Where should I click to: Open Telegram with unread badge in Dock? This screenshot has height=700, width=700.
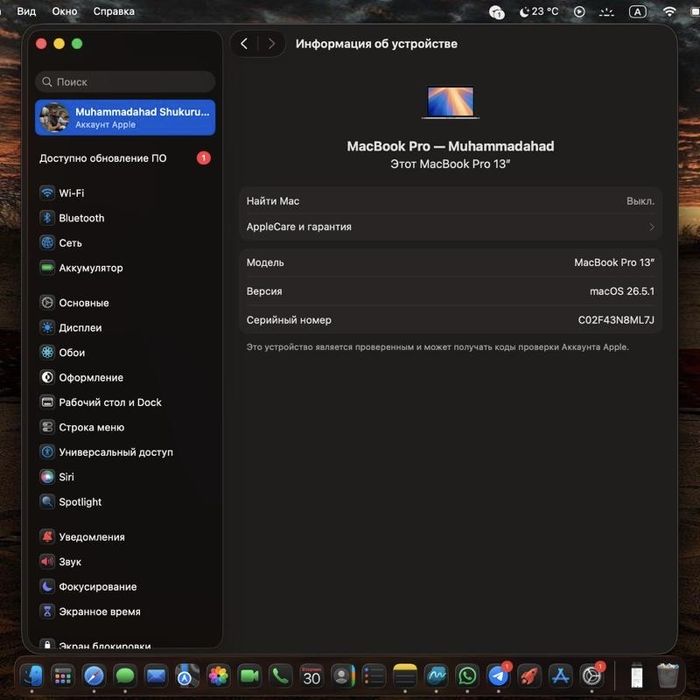[x=498, y=676]
